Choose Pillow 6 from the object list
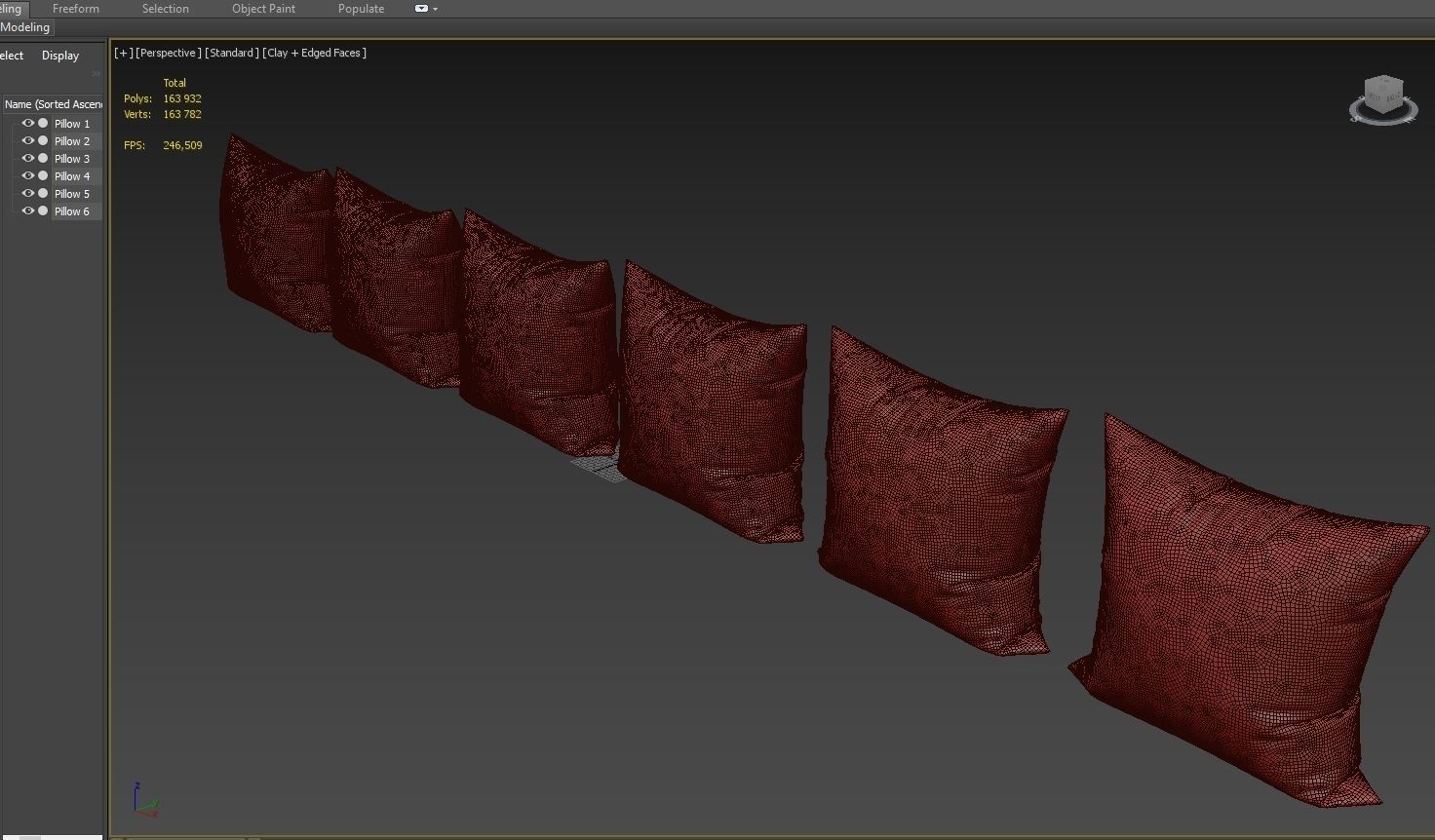This screenshot has height=840, width=1435. click(x=72, y=211)
